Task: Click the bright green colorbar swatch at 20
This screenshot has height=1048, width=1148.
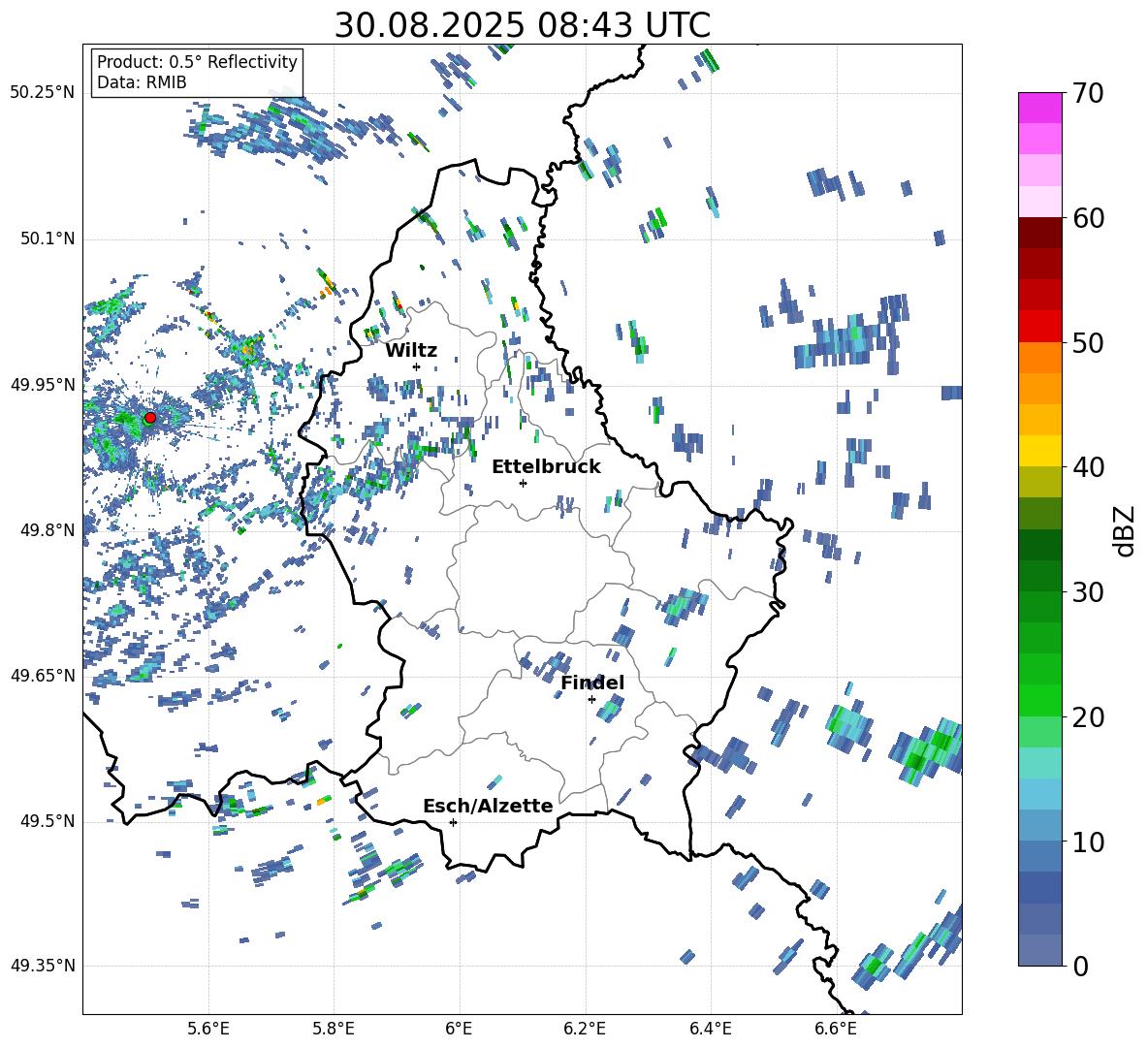Action: tap(1039, 700)
